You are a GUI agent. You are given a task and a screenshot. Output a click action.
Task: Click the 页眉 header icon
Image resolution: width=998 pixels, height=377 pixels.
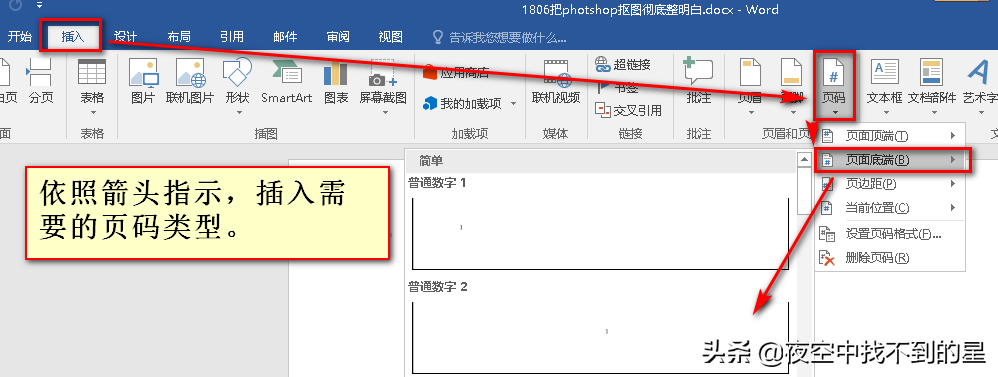(750, 72)
